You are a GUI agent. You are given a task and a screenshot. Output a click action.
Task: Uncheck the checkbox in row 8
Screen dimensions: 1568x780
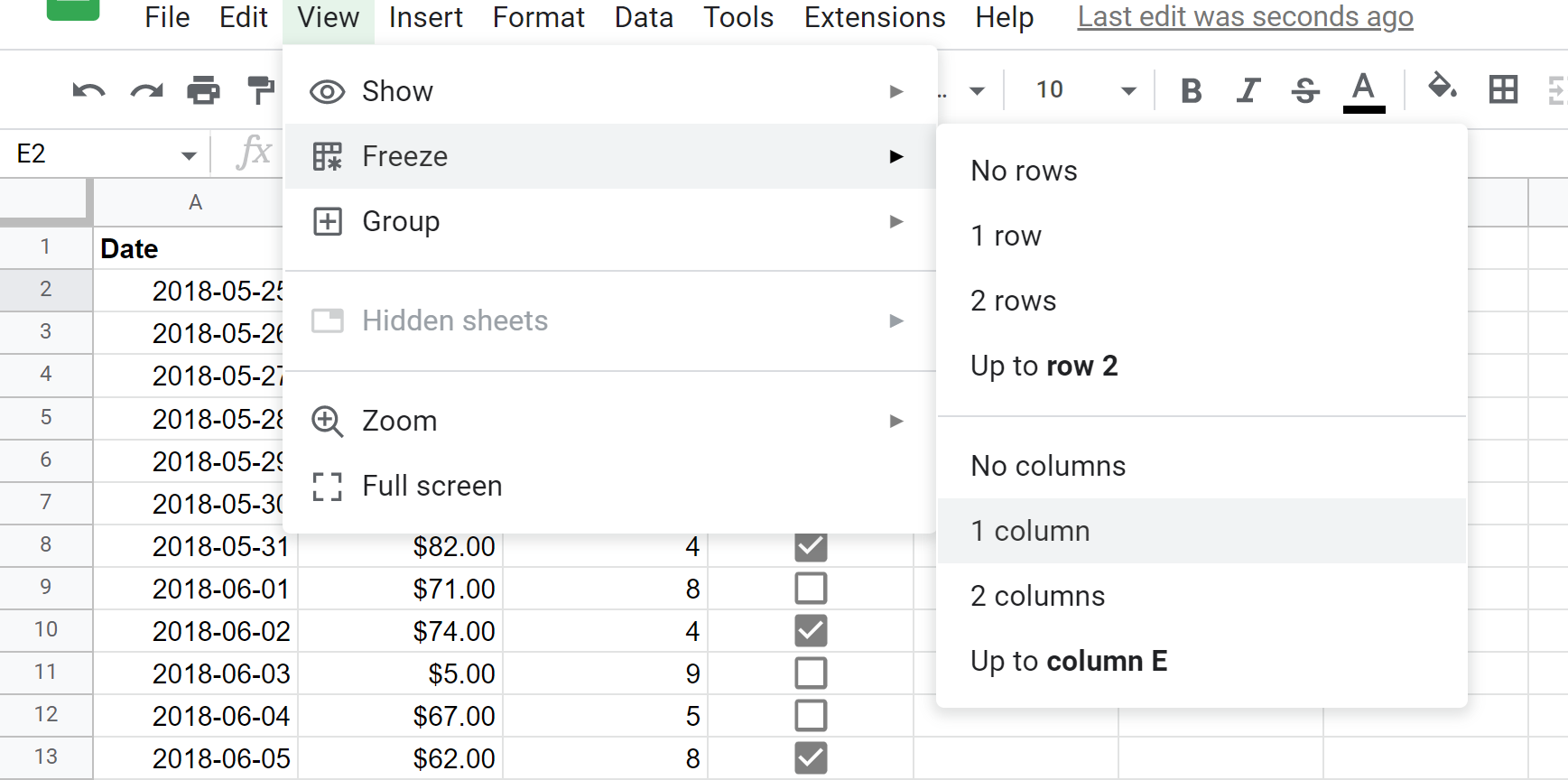(x=811, y=546)
